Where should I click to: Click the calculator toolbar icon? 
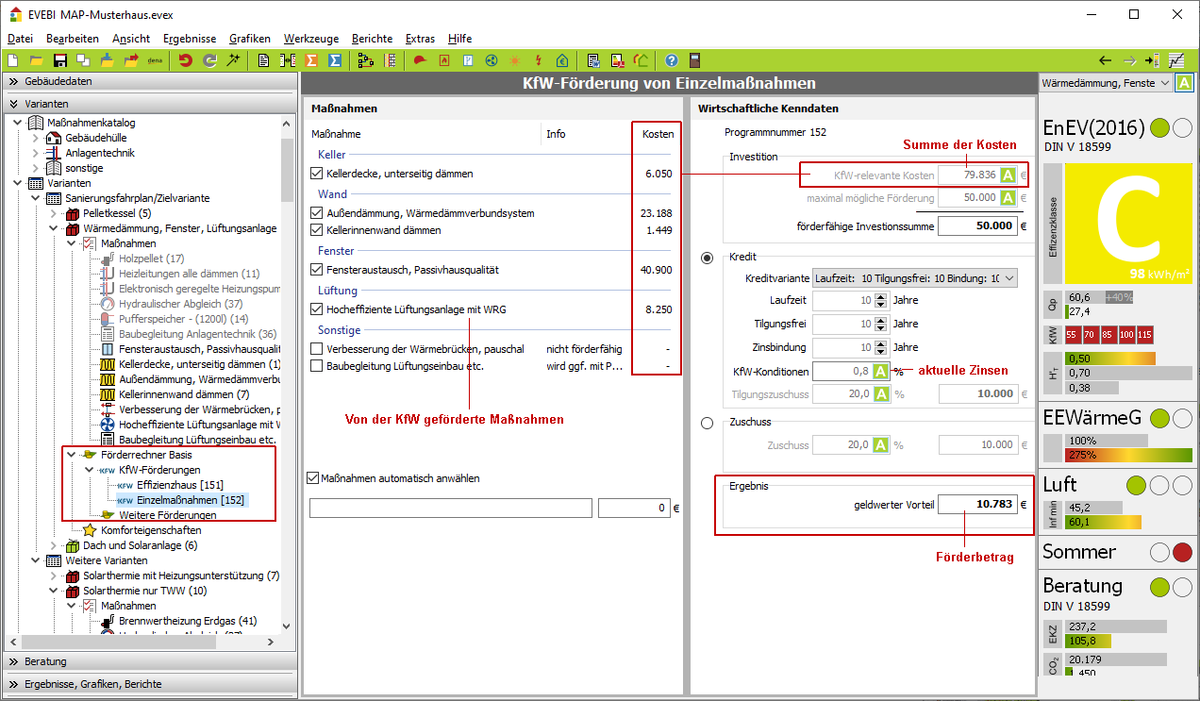tap(695, 60)
